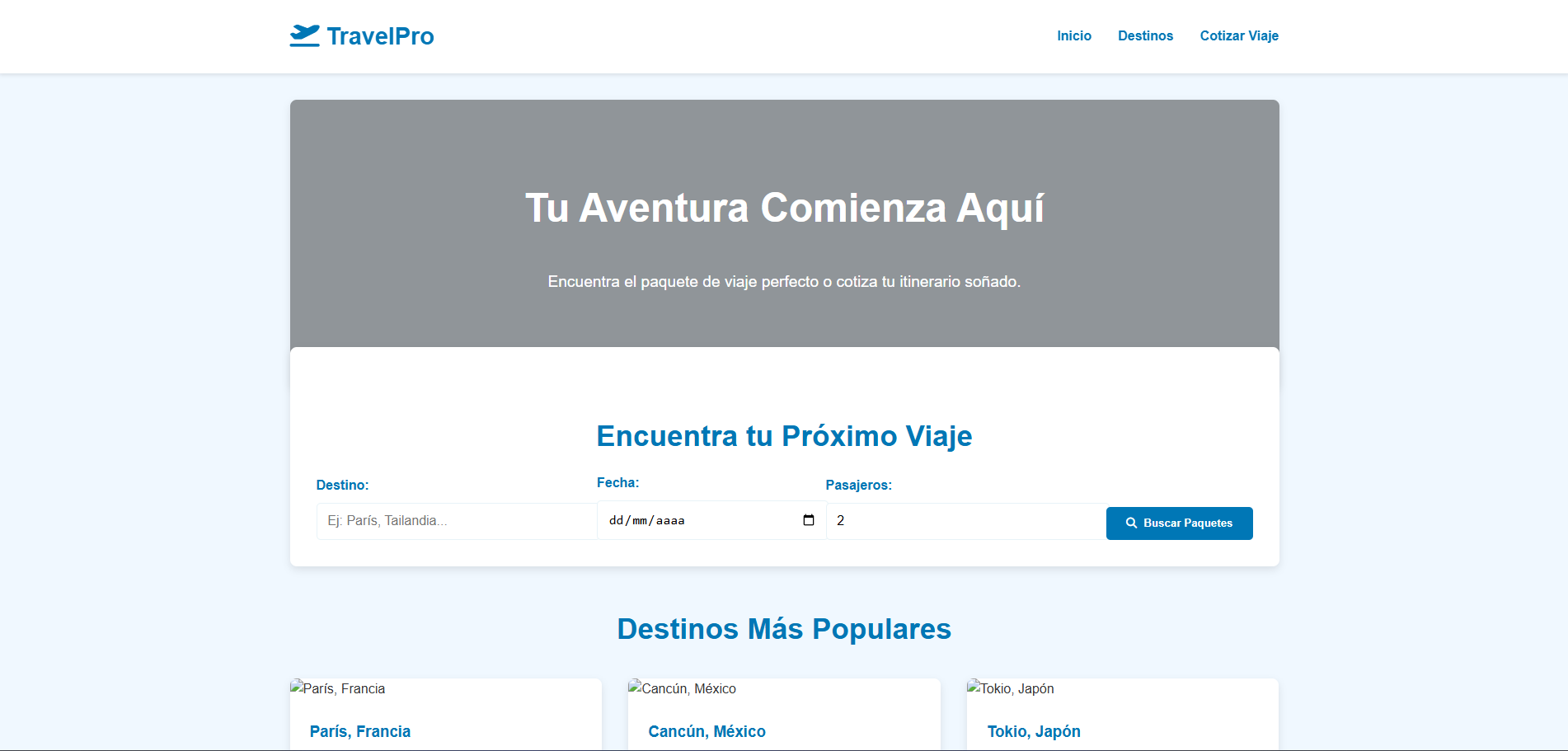Click the París, Francia image placeholder
The height and width of the screenshot is (751, 1568).
[338, 688]
